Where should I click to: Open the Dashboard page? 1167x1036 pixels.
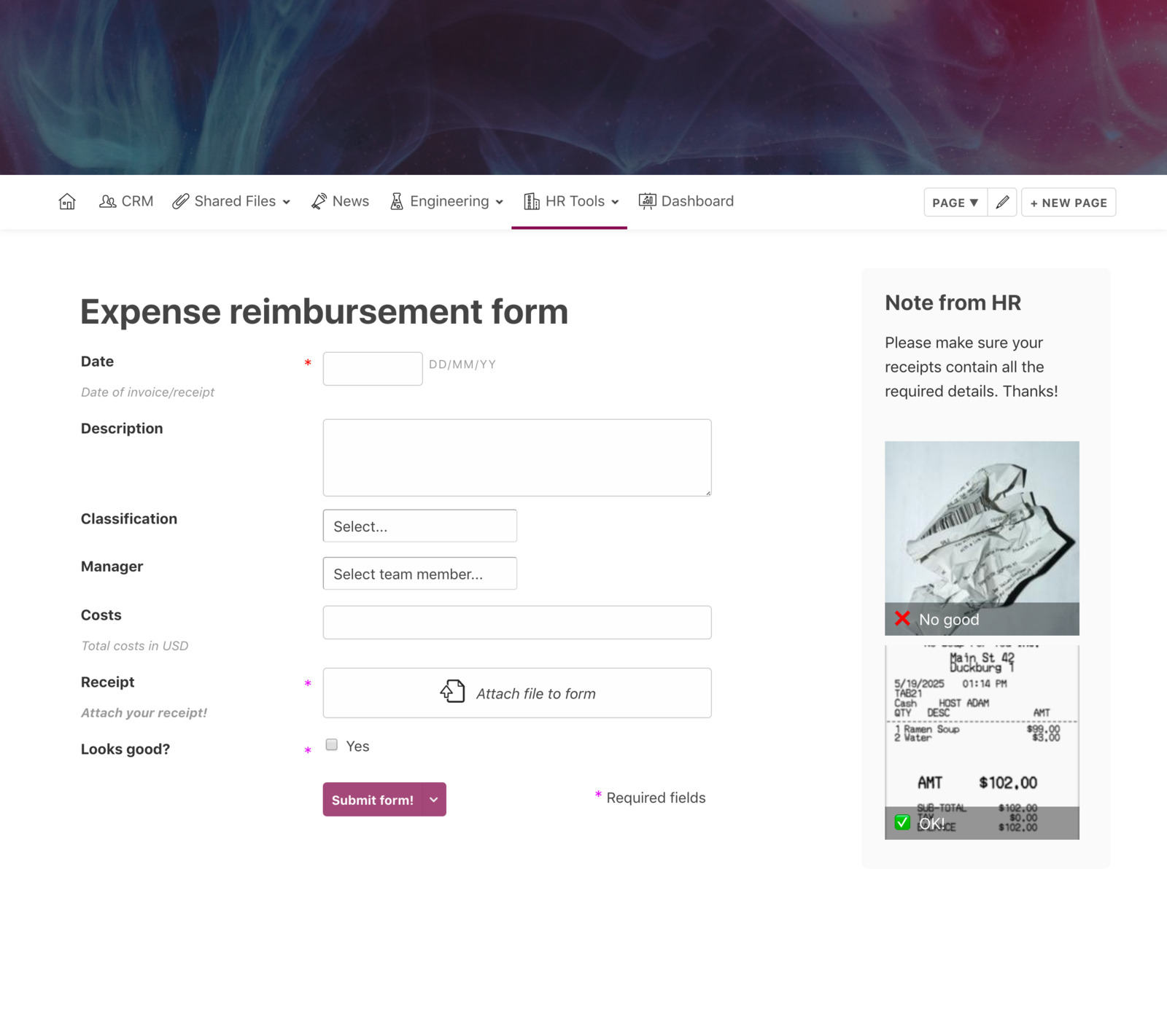[x=697, y=201]
